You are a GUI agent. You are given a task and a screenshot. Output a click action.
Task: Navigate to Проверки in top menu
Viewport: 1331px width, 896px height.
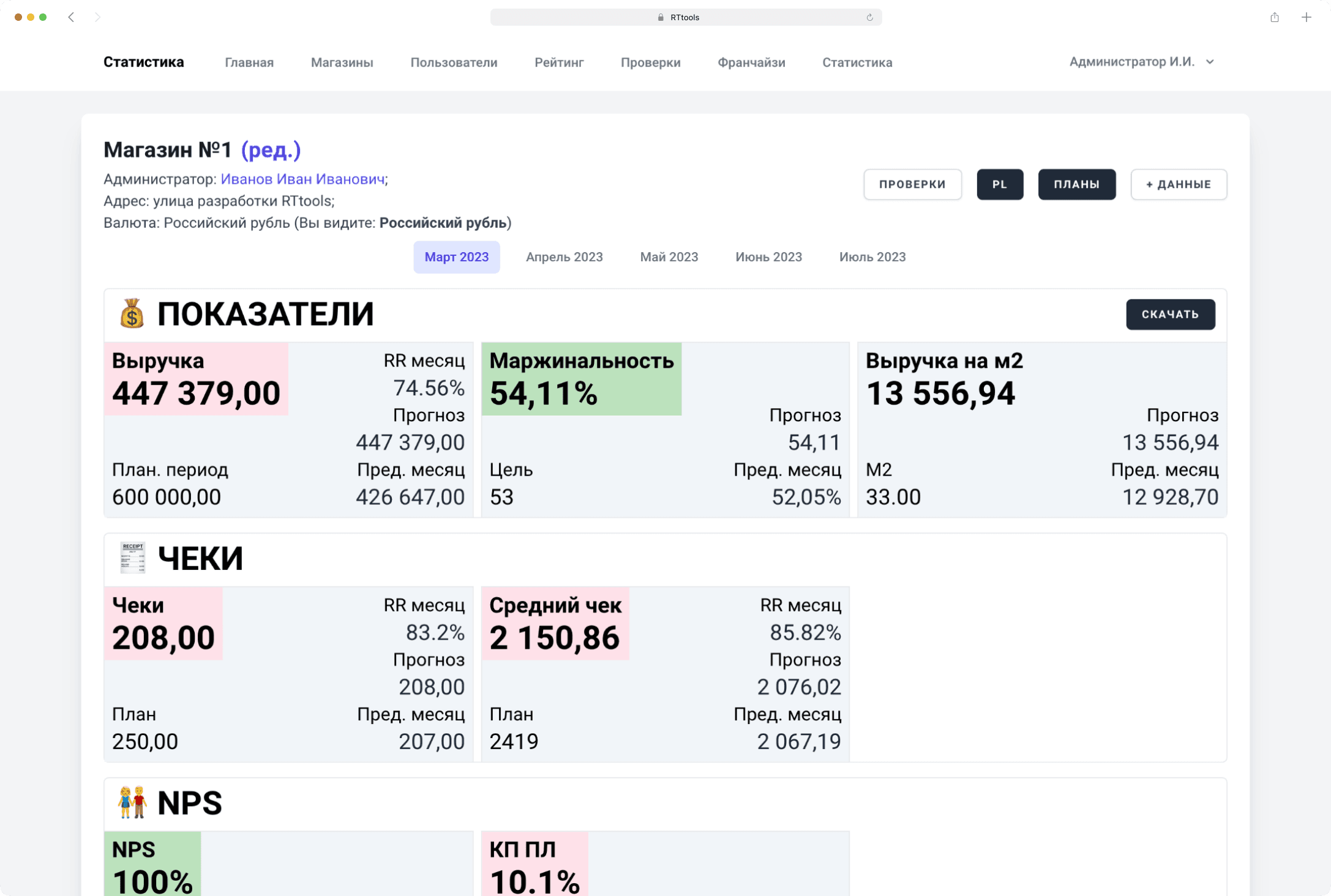pos(651,62)
